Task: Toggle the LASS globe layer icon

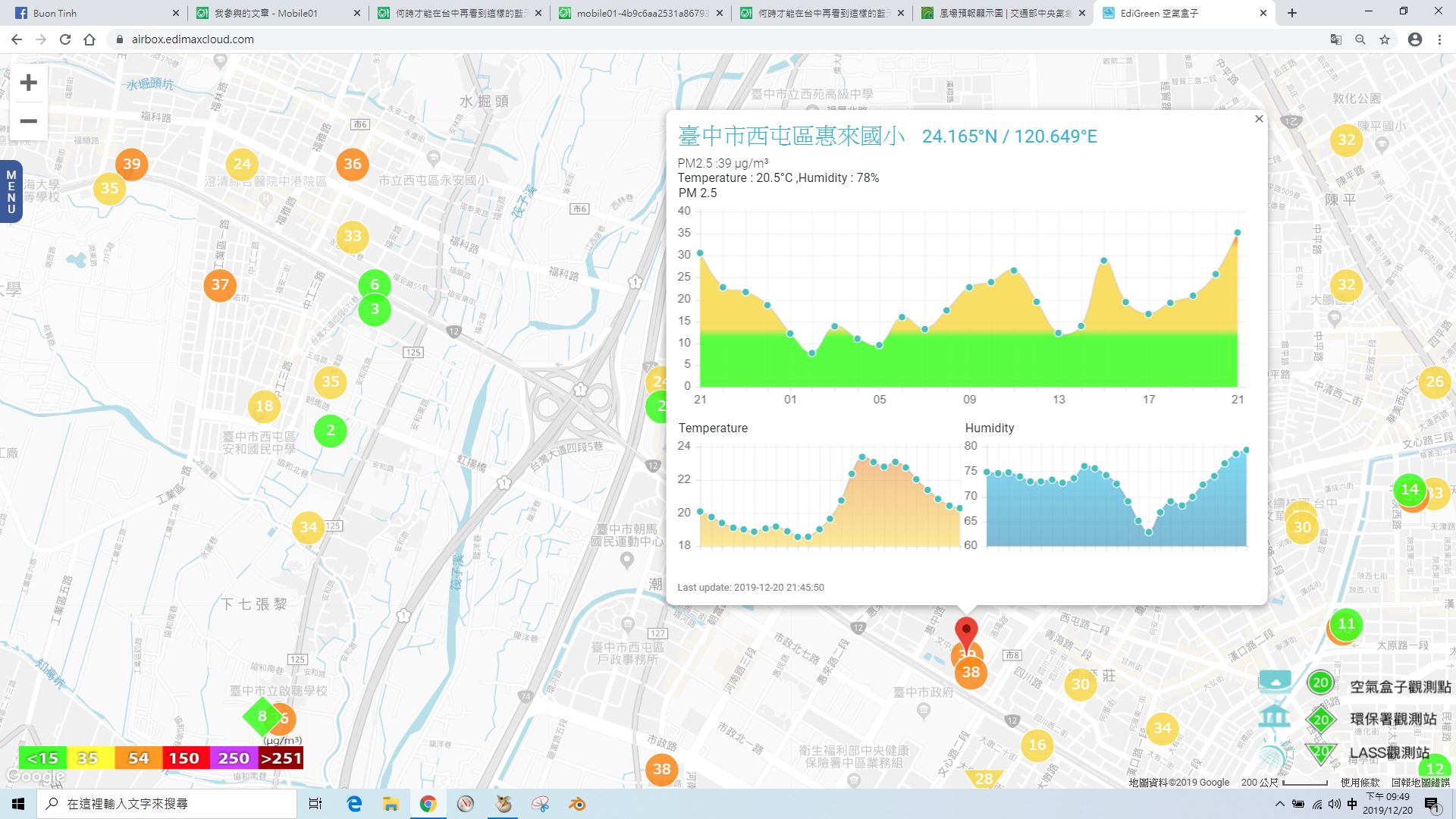Action: [1275, 753]
